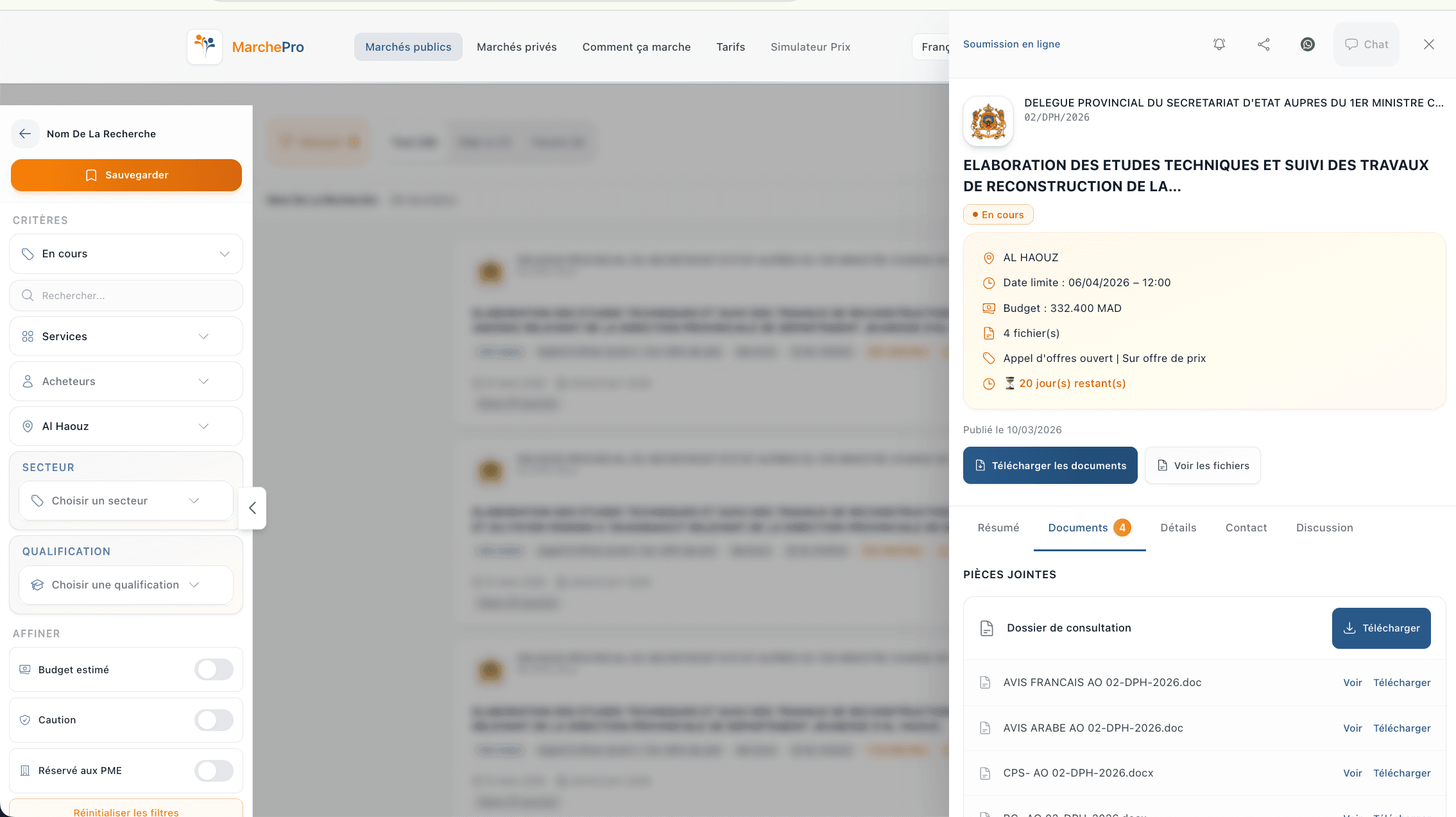Click back arrow beside Nom De La Recherche
1456x817 pixels.
point(25,133)
